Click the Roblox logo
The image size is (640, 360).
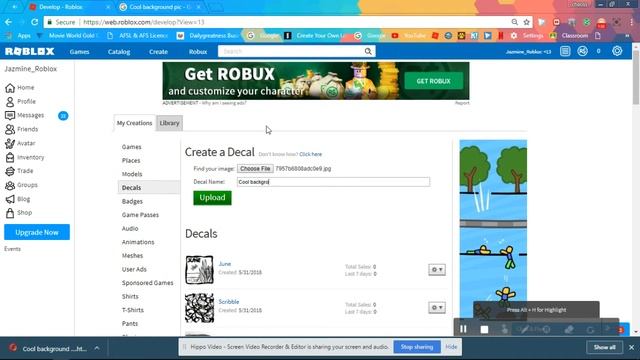click(30, 51)
